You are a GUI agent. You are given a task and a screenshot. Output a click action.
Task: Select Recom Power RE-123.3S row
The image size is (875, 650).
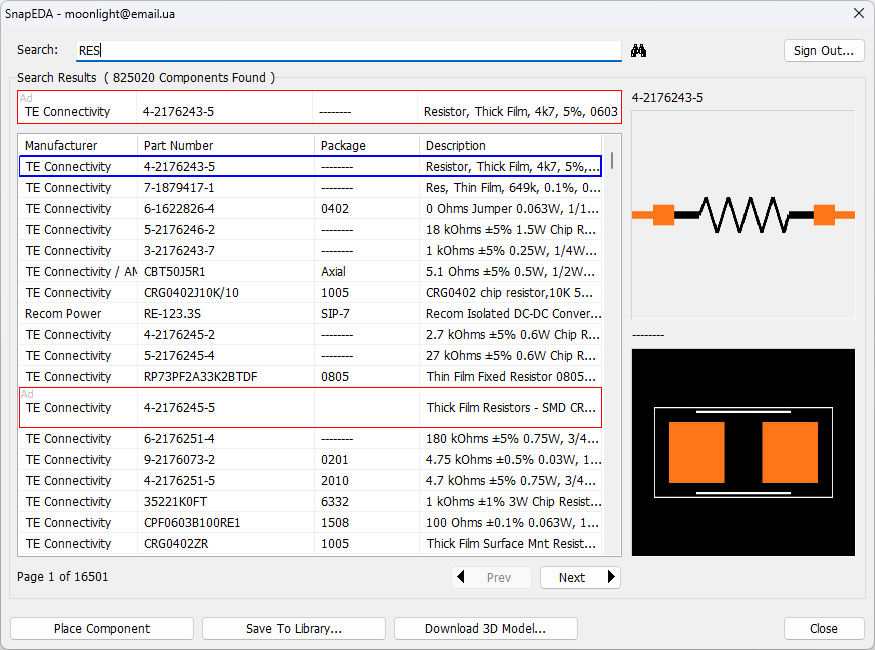coord(310,314)
